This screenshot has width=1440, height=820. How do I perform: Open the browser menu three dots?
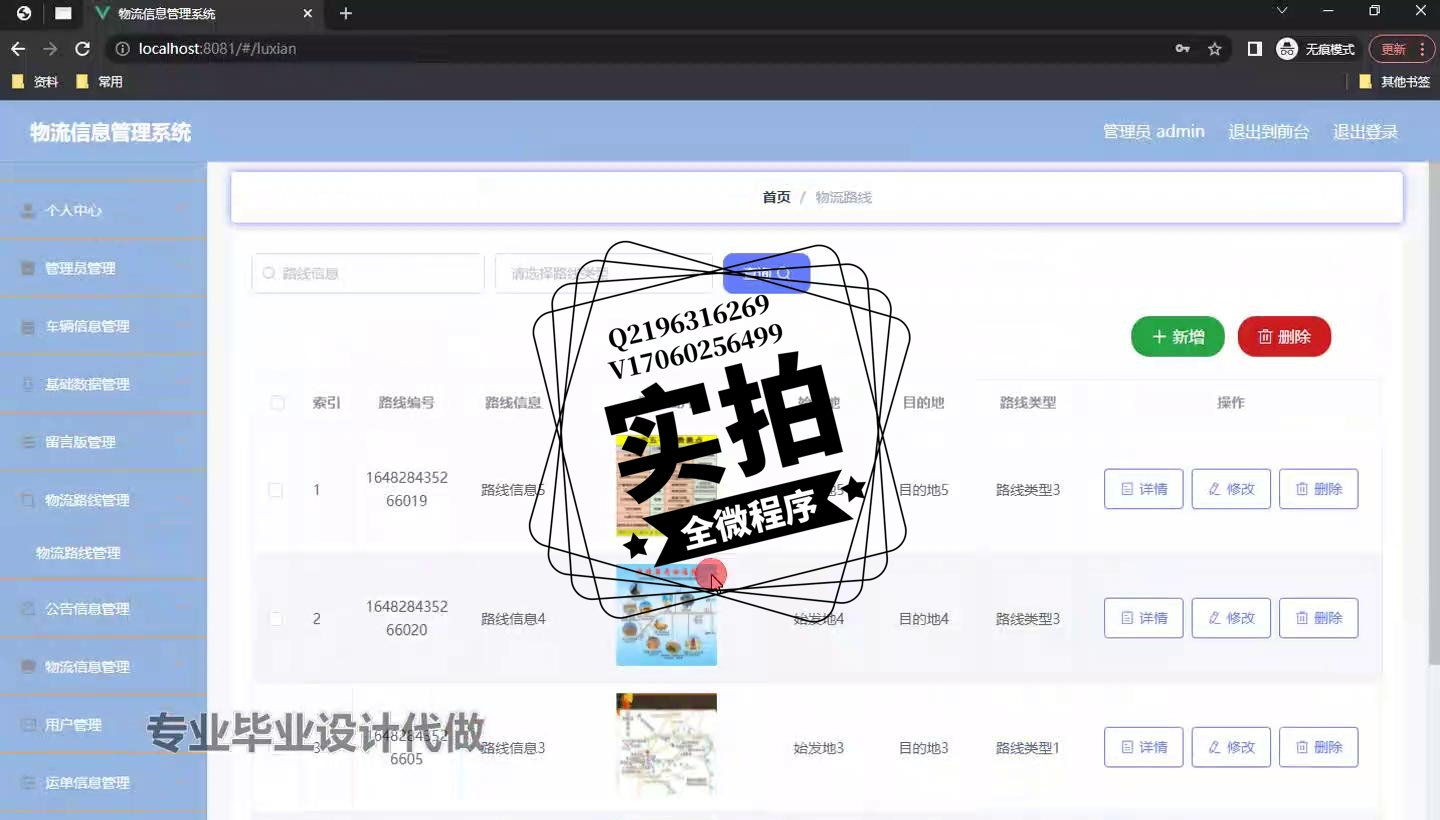1422,49
